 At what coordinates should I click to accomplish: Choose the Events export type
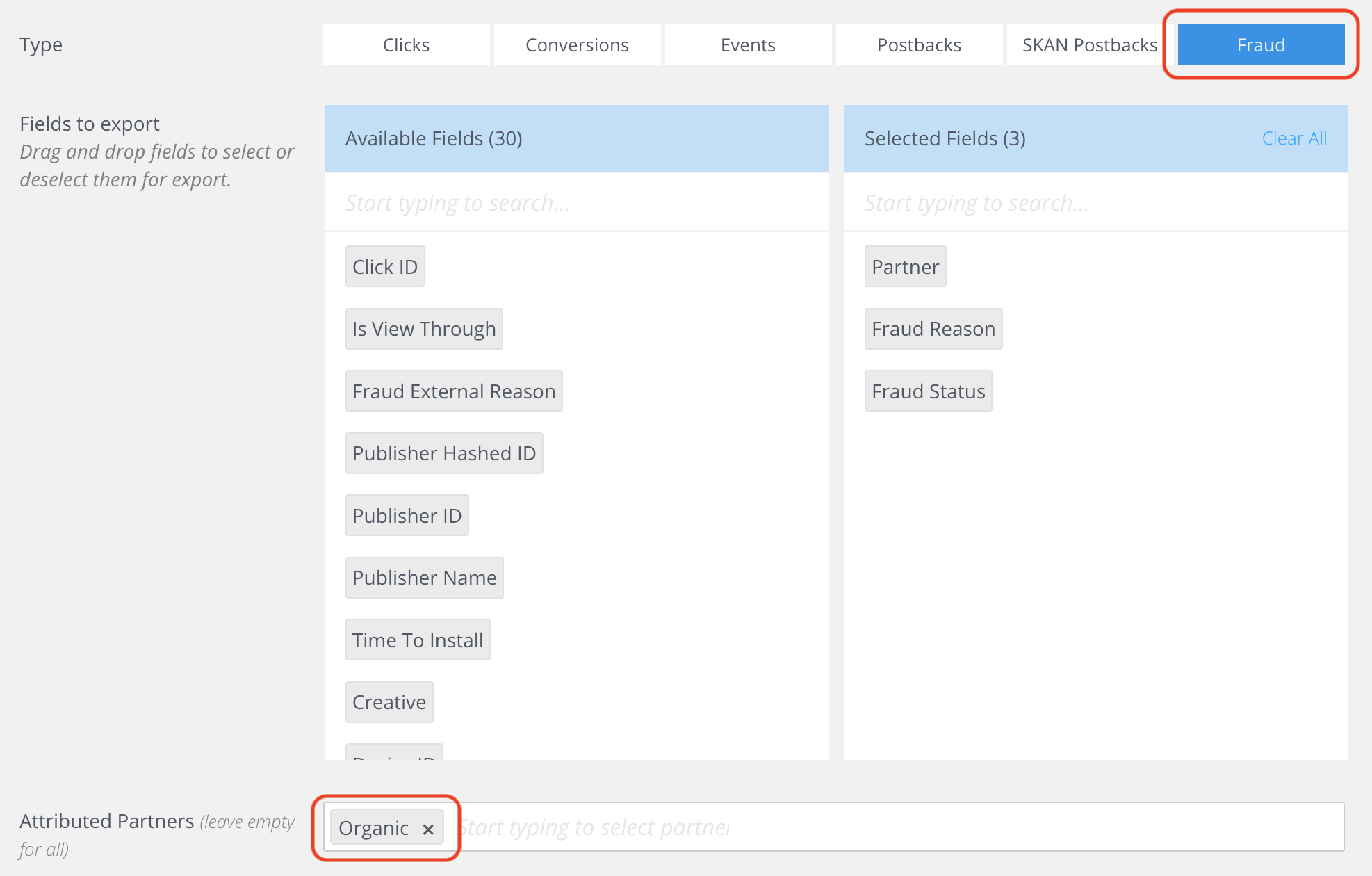coord(748,45)
